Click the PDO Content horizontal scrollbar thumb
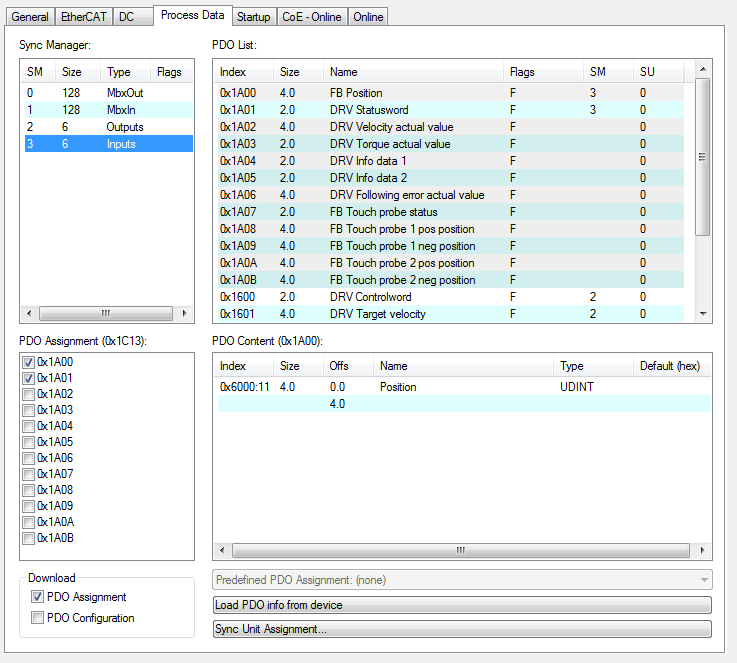 pyautogui.click(x=461, y=550)
